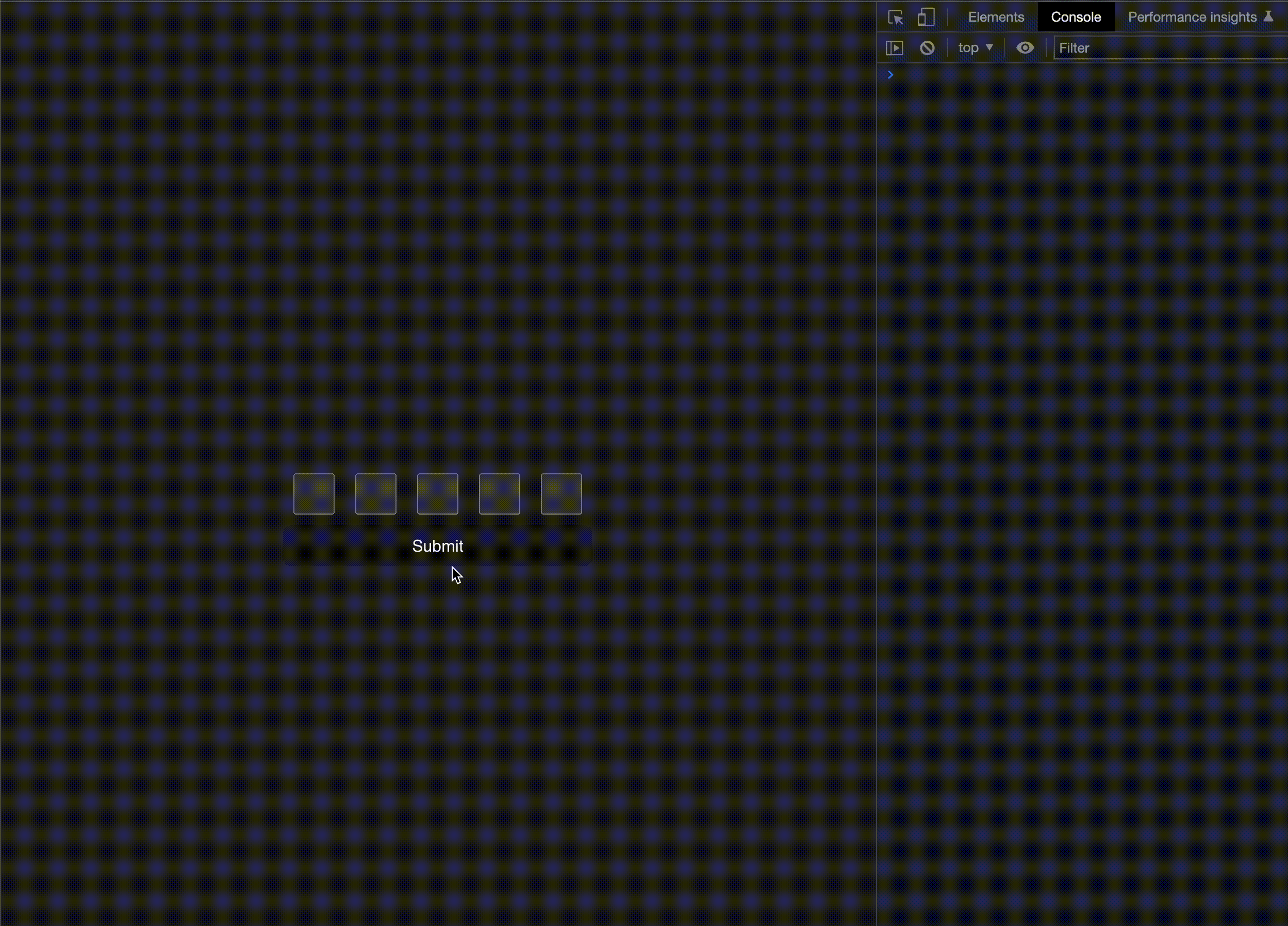Switch to the Elements tab
The width and height of the screenshot is (1288, 926).
click(x=996, y=17)
